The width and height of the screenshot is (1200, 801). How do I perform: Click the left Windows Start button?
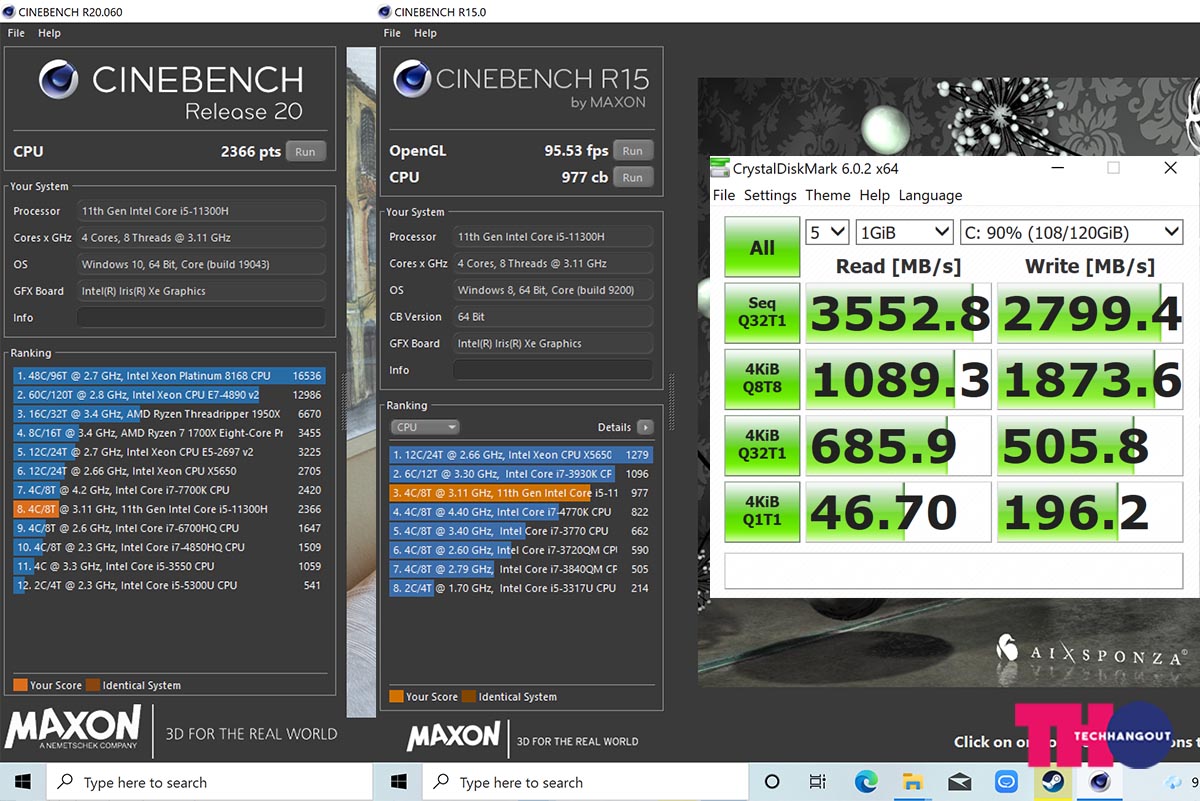22,782
